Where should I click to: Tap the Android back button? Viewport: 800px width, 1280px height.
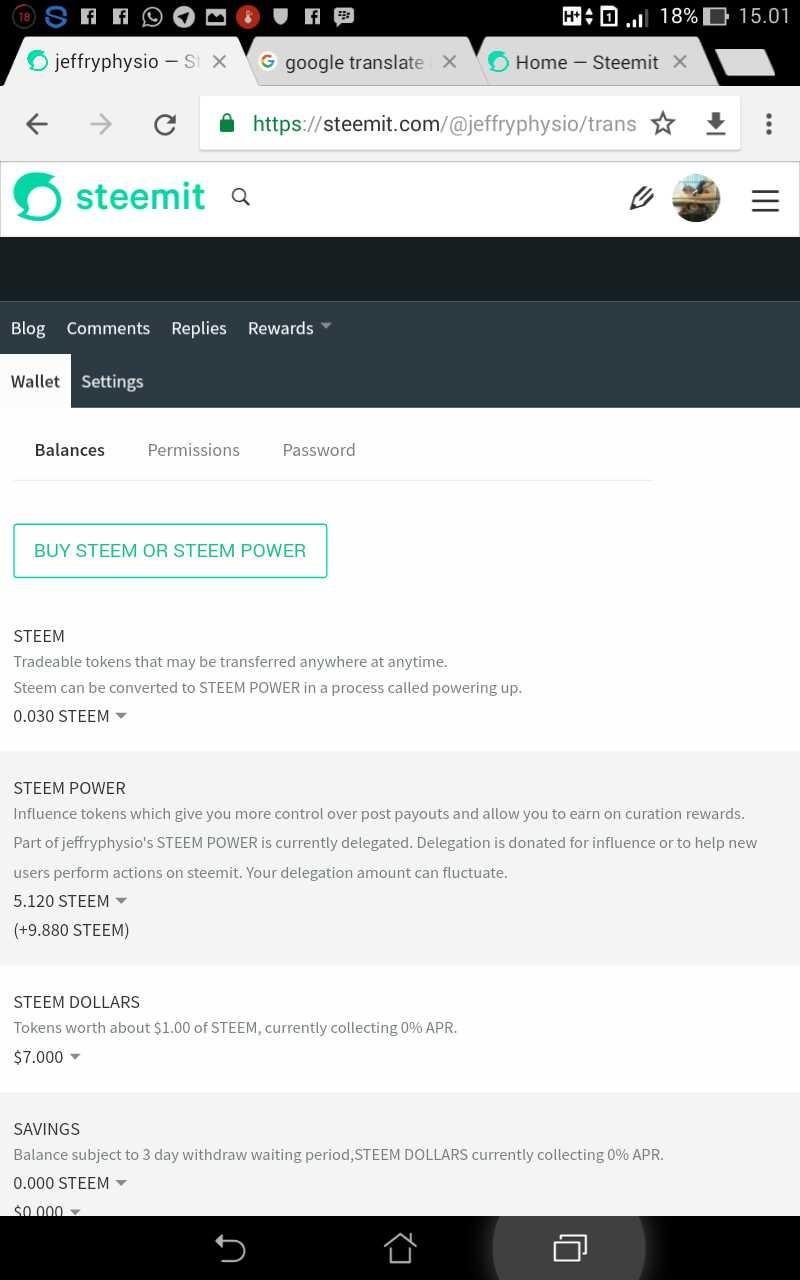tap(230, 1247)
